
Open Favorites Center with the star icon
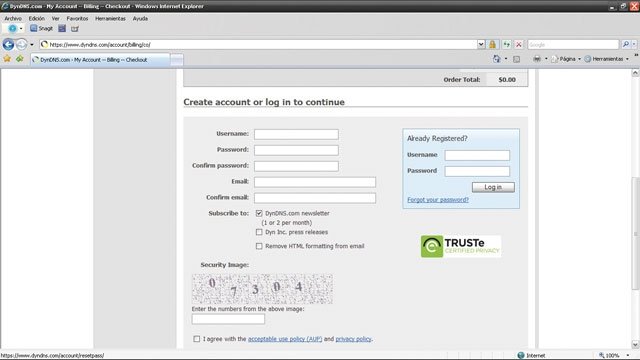(x=7, y=59)
